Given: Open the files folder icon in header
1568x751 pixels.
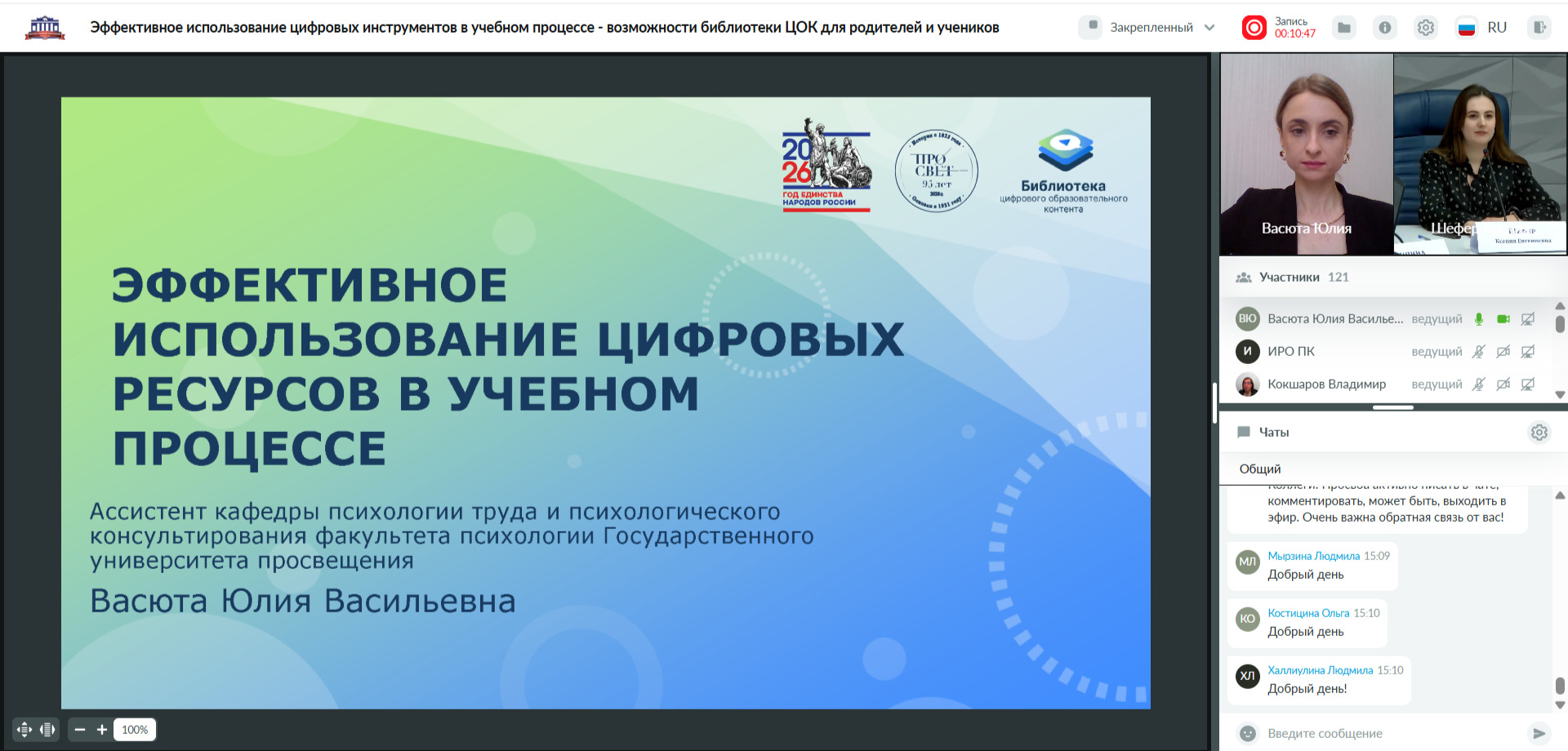Looking at the screenshot, I should pos(1343,28).
